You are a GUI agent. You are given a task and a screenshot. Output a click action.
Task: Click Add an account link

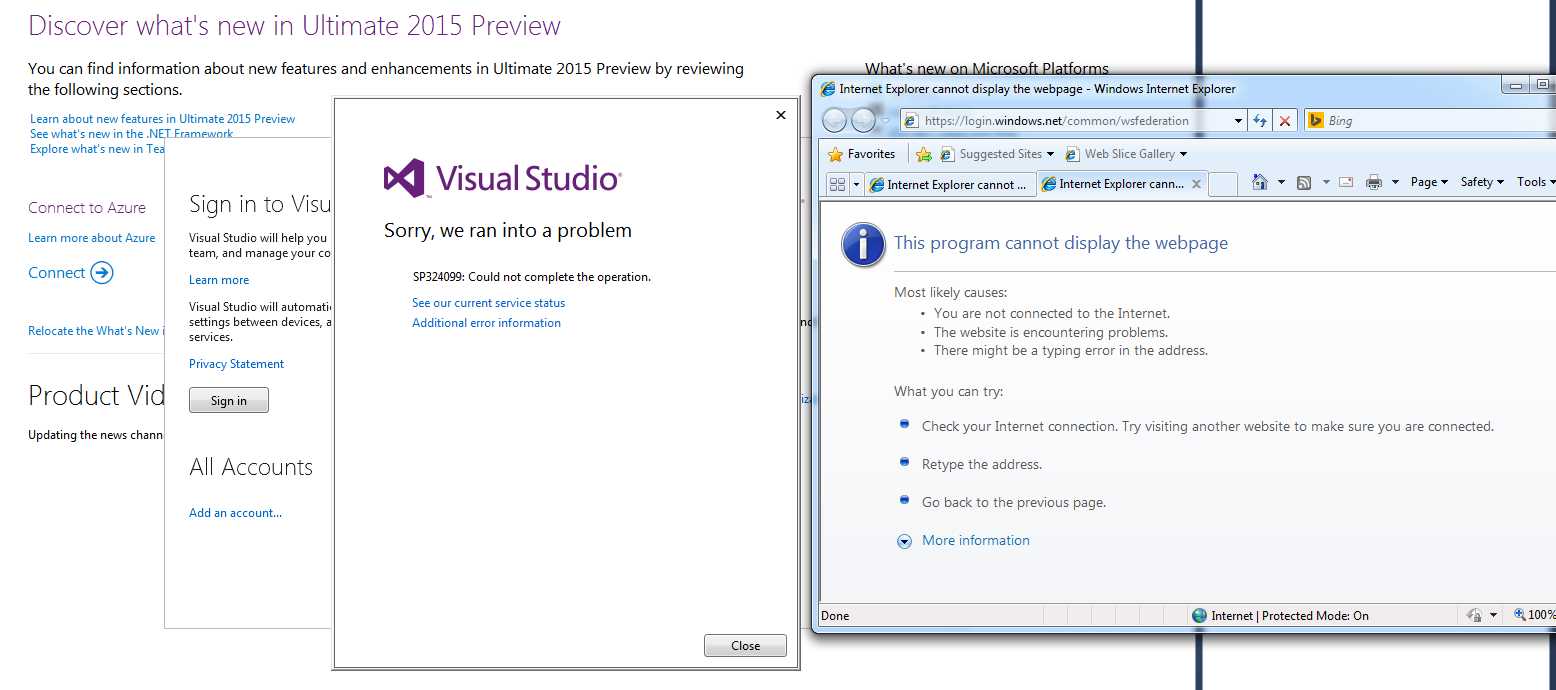coord(236,513)
